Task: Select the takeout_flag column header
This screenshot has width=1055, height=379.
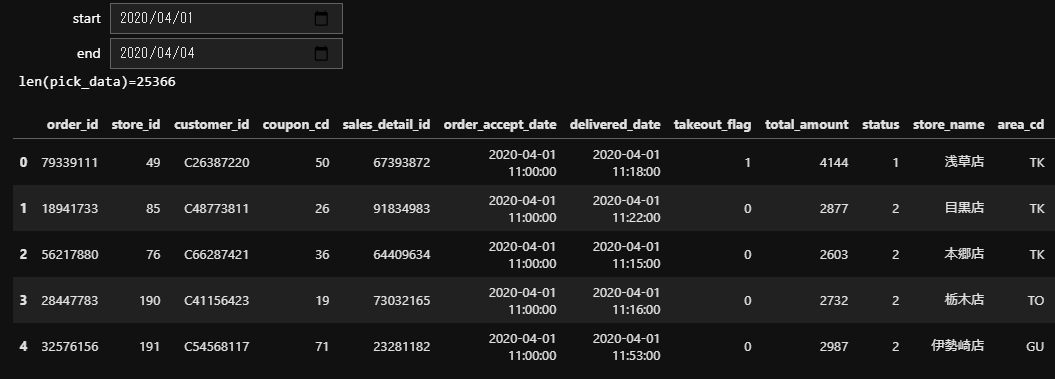Action: pos(713,125)
